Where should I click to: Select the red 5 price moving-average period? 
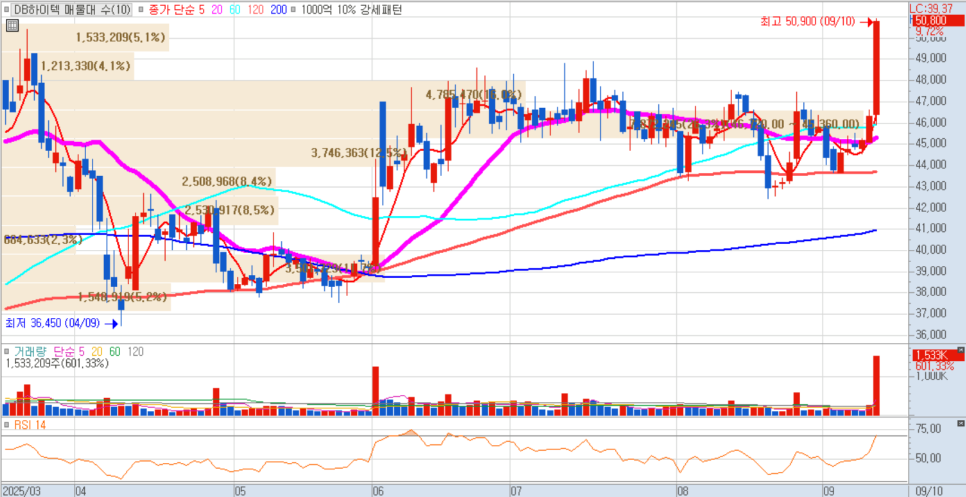pyautogui.click(x=202, y=10)
